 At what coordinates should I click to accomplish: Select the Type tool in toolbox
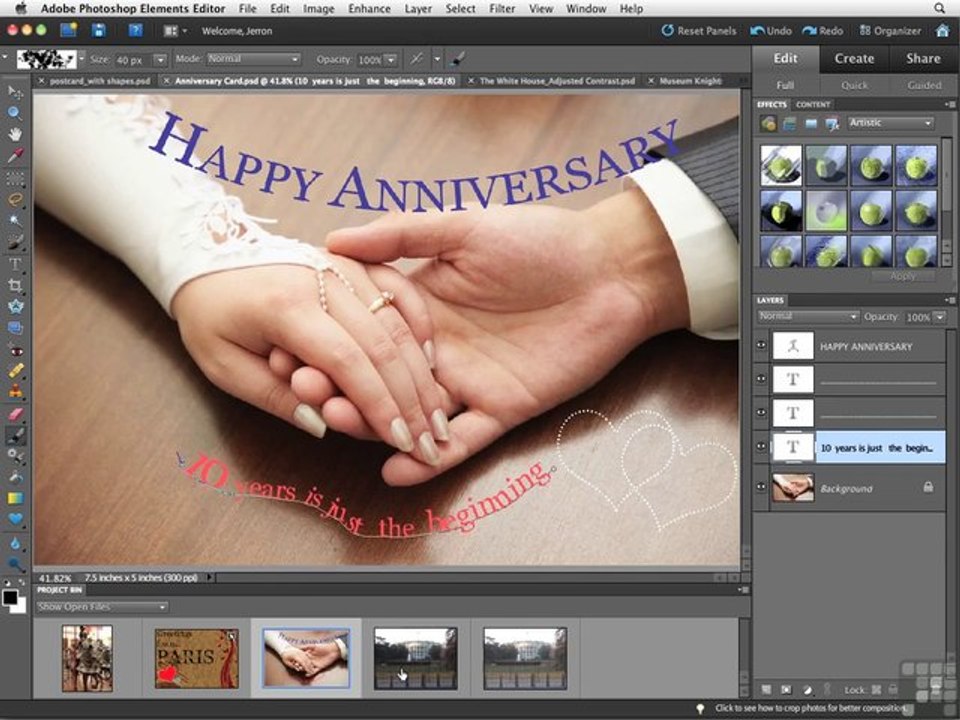15,264
